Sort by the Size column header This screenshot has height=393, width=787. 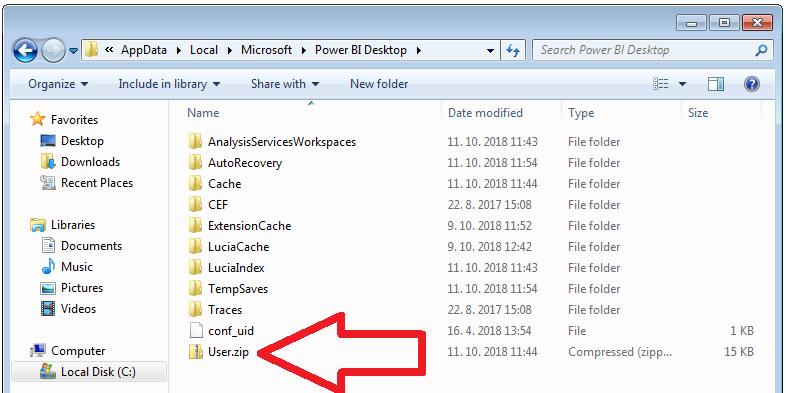(698, 113)
